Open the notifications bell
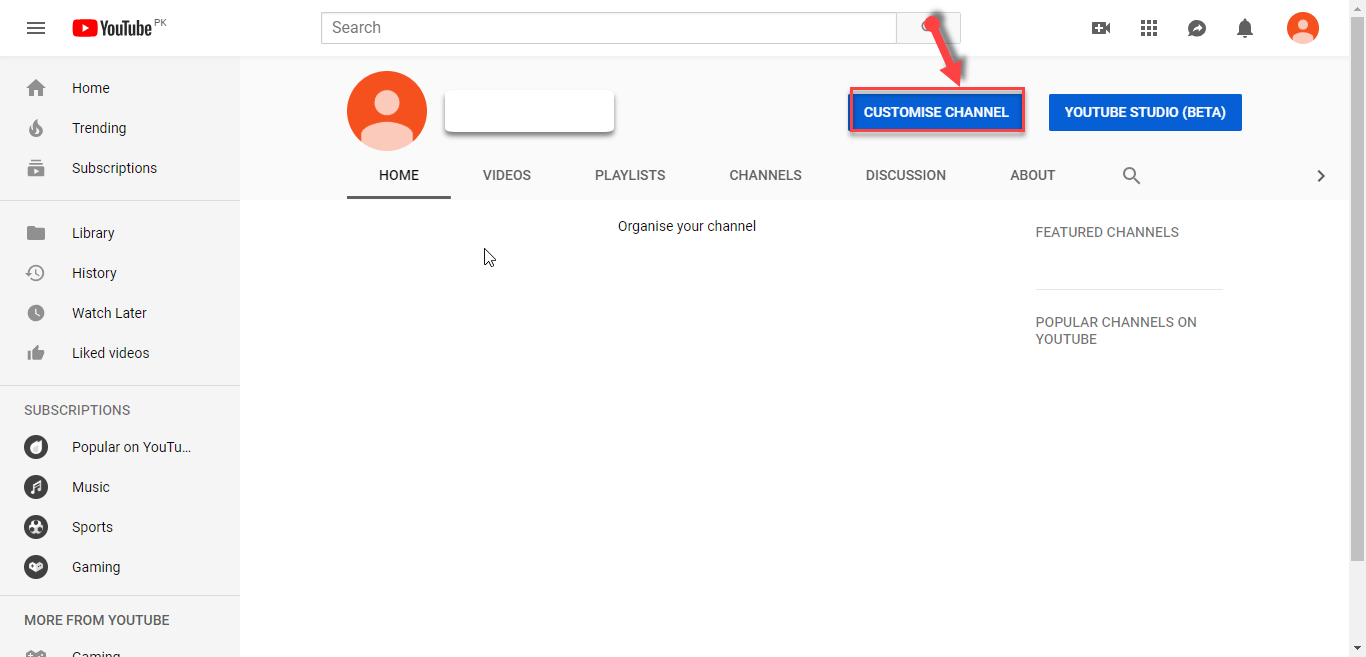 coord(1244,28)
